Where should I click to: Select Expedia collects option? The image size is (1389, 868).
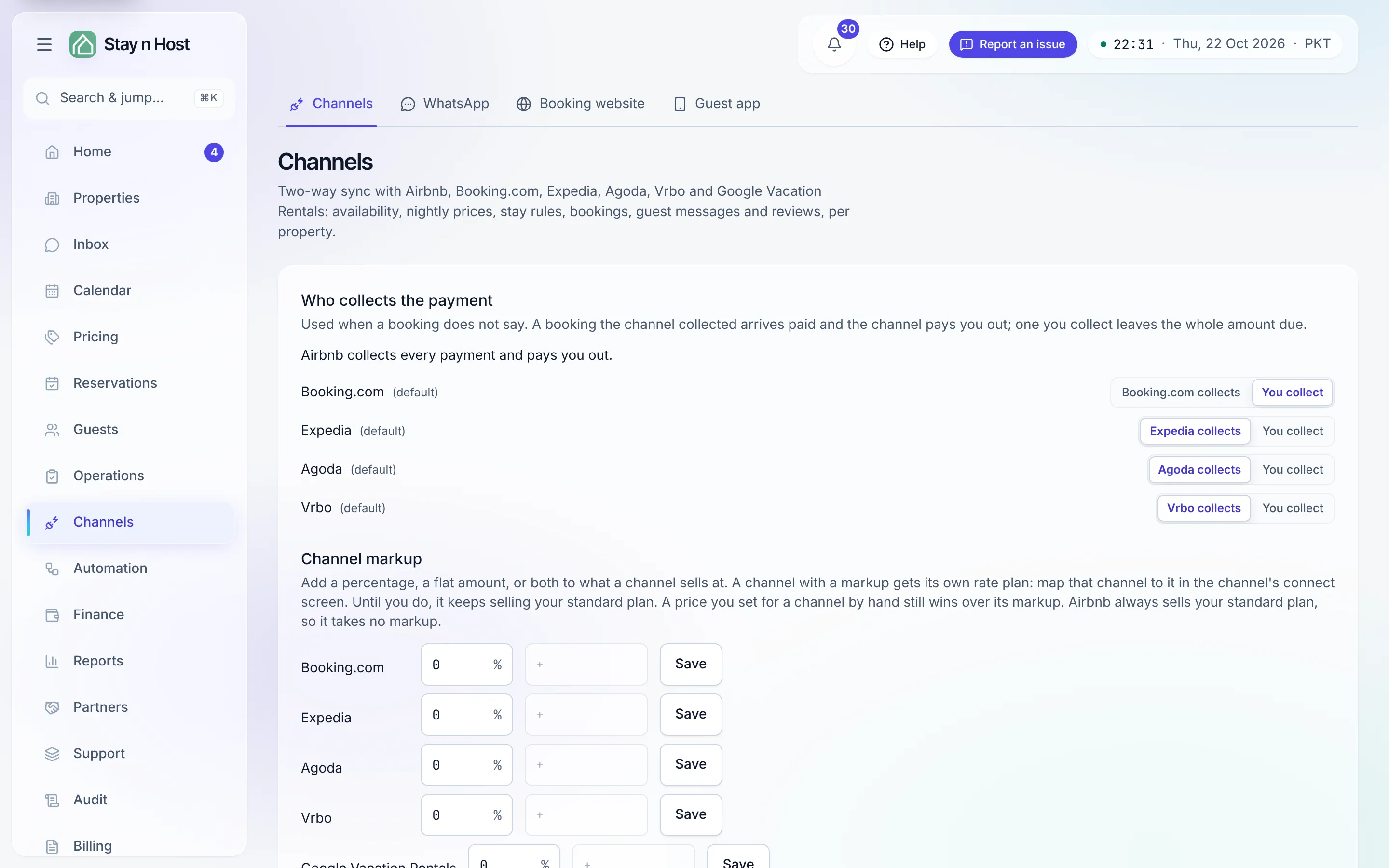1195,431
